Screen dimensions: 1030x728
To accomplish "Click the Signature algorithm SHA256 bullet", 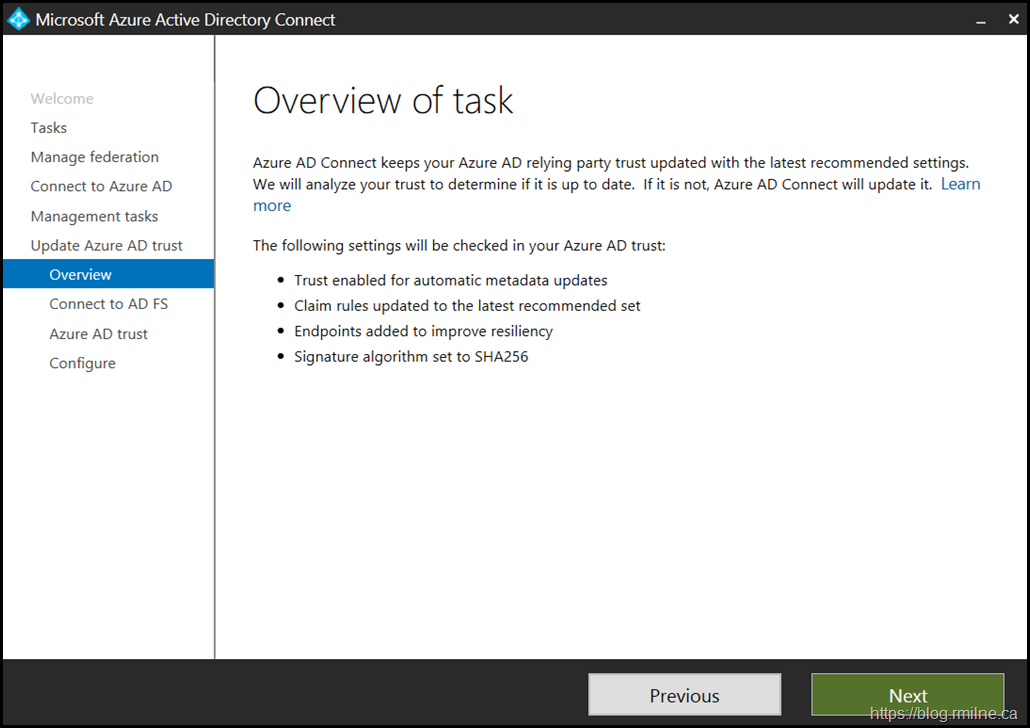I will click(410, 356).
